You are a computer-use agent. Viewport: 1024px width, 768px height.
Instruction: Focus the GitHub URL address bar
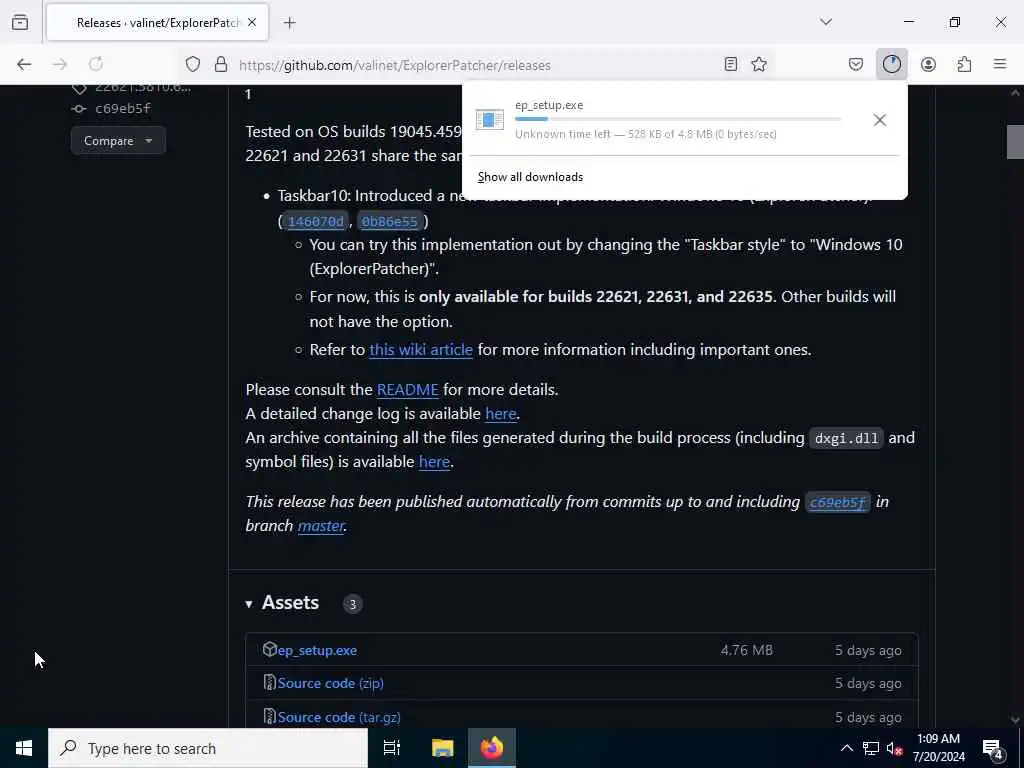[477, 65]
